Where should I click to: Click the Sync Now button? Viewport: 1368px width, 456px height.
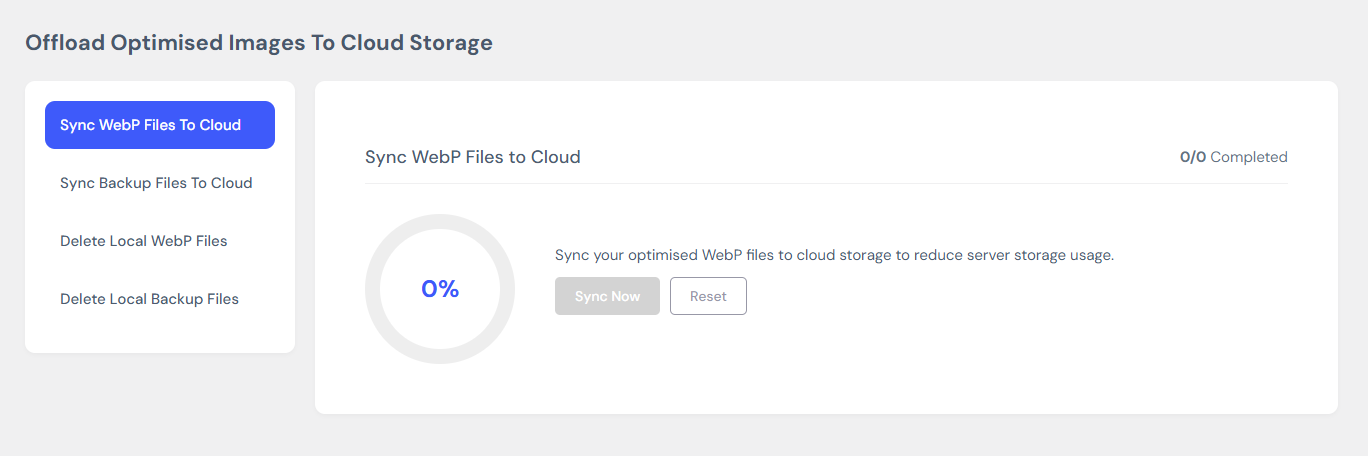point(607,296)
